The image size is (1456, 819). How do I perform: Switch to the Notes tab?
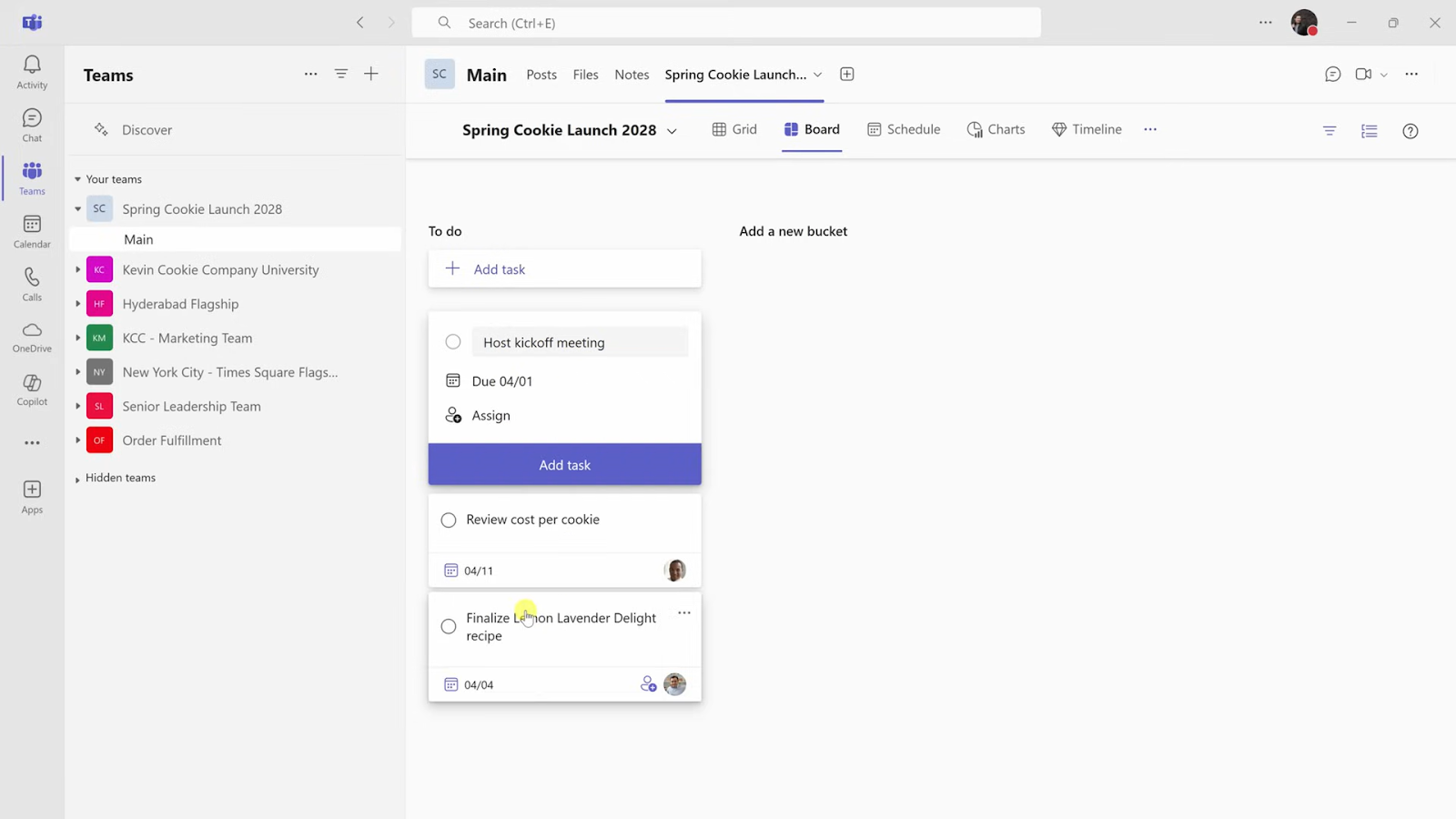click(x=632, y=75)
